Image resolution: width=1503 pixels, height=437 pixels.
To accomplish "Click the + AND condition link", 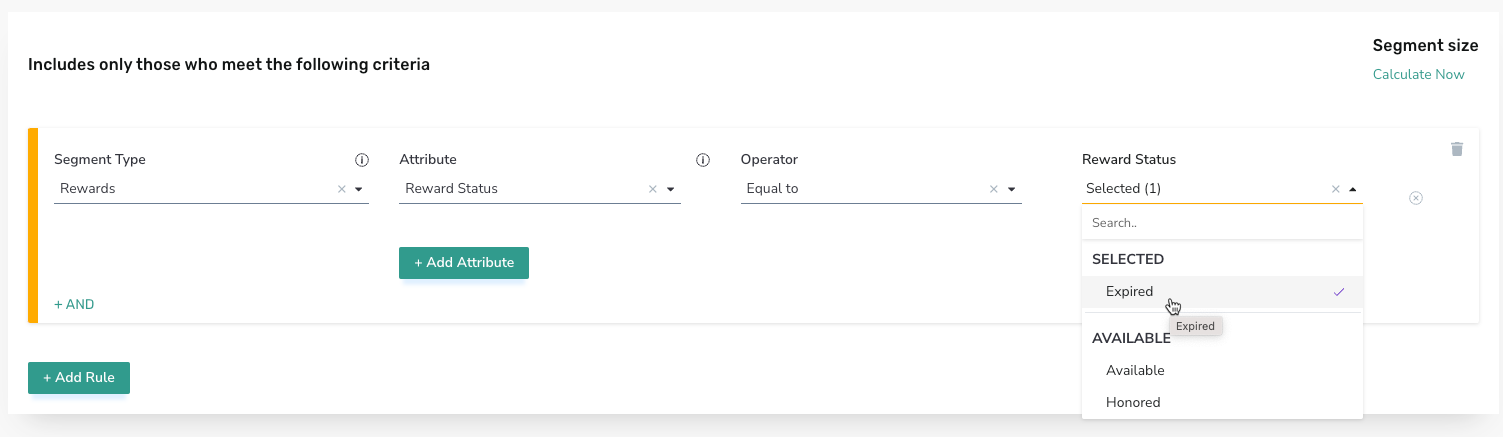I will (x=74, y=304).
